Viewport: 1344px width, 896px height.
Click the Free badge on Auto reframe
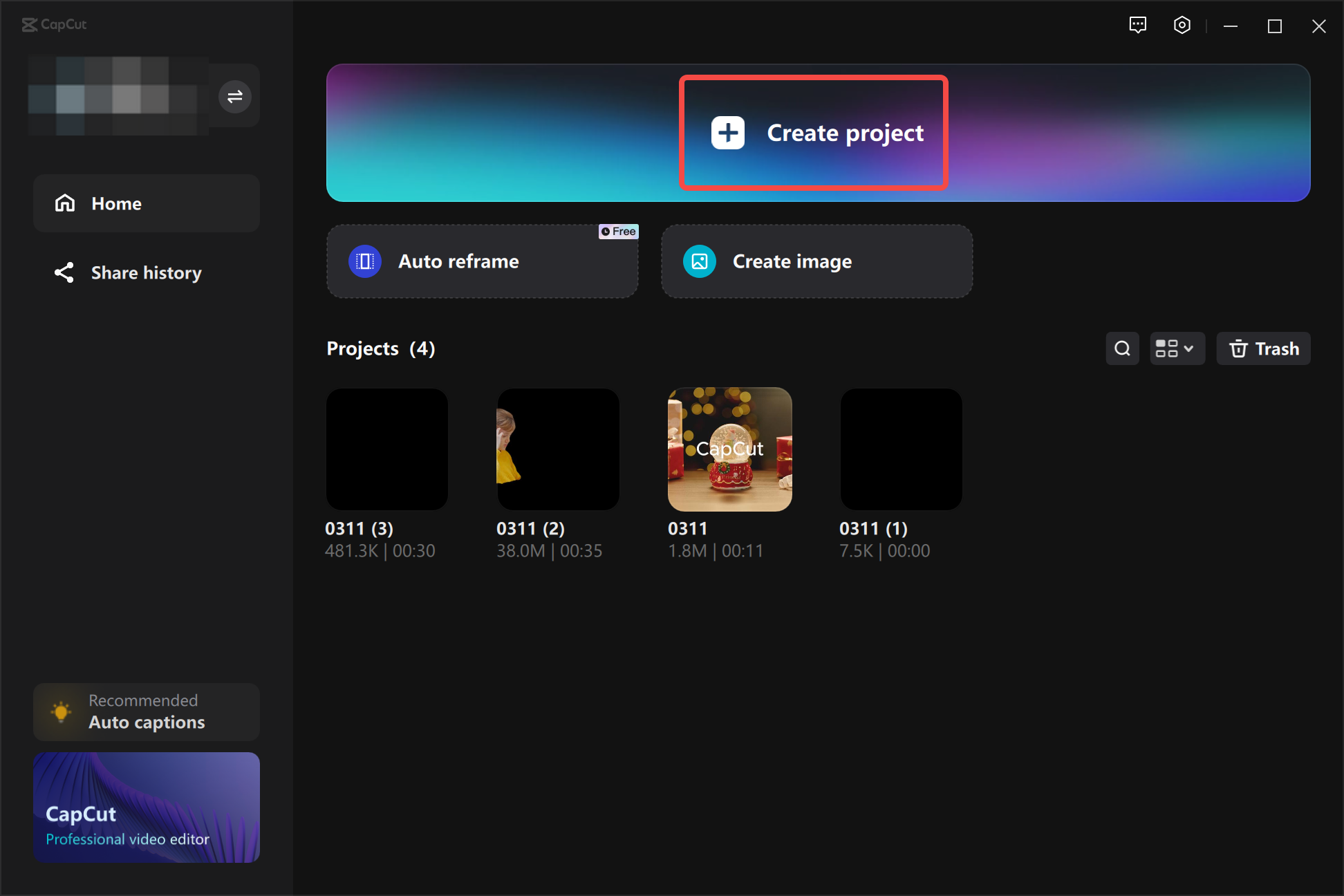618,232
